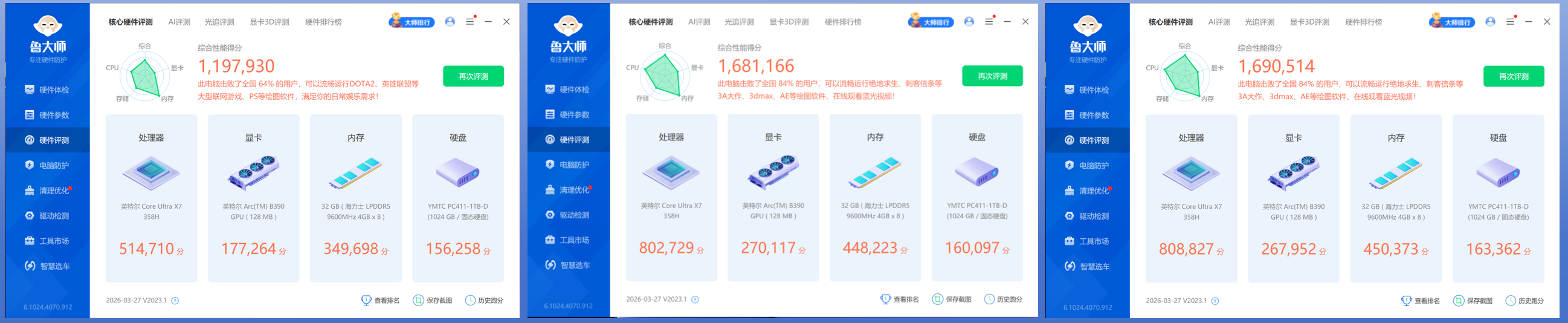Click memory card scoring 349,698

coord(355,198)
